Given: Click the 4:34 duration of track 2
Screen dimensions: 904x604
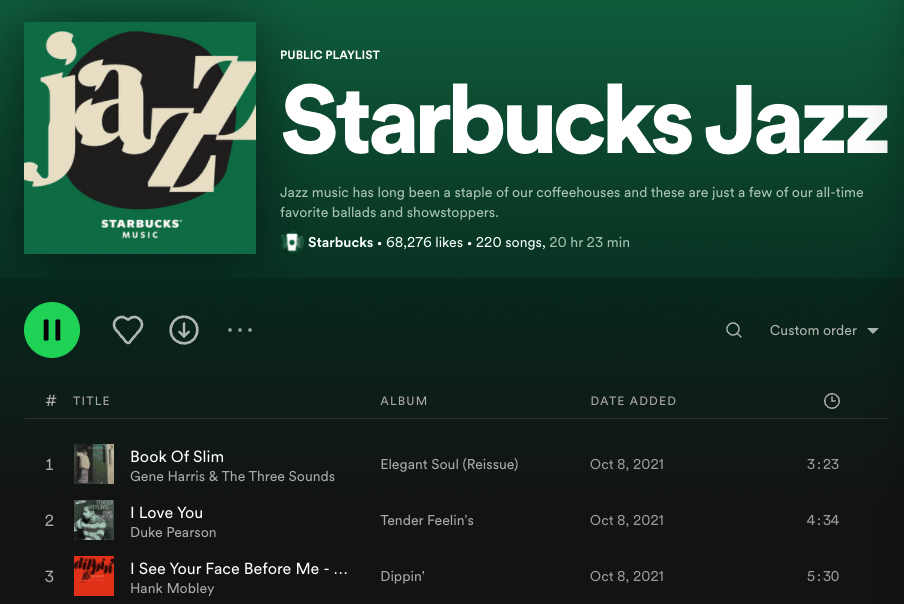Looking at the screenshot, I should point(823,520).
